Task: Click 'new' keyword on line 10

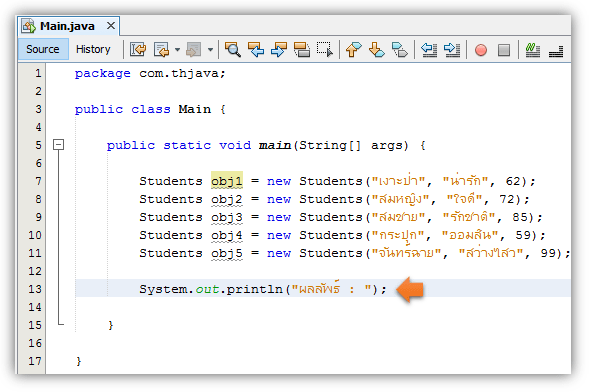Action: tap(279, 235)
